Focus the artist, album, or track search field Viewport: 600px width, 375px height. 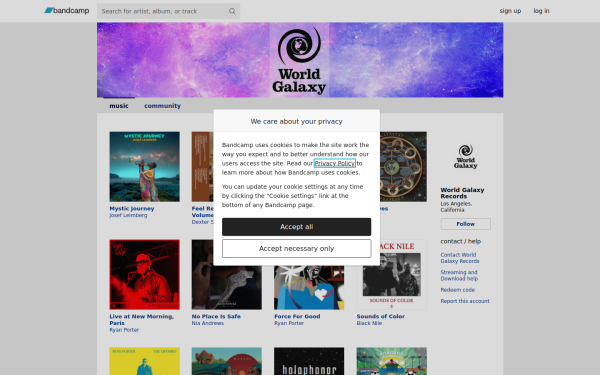click(x=168, y=11)
